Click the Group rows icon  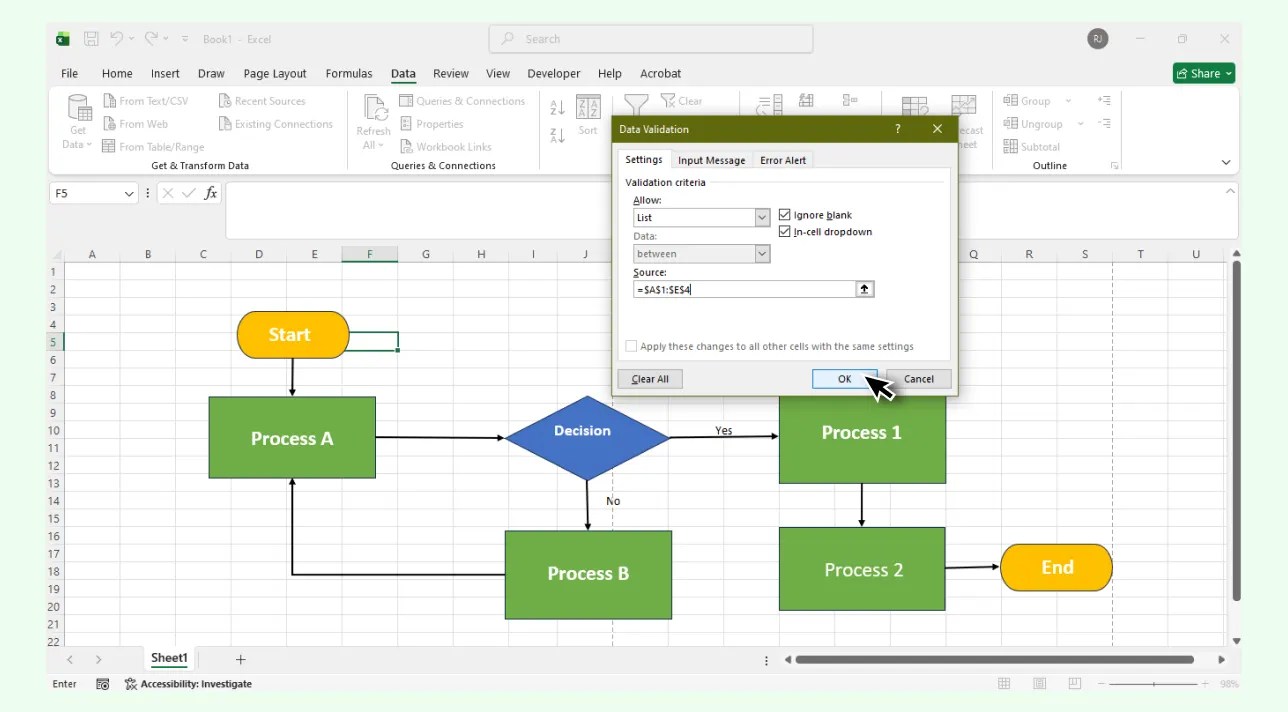tap(1010, 101)
